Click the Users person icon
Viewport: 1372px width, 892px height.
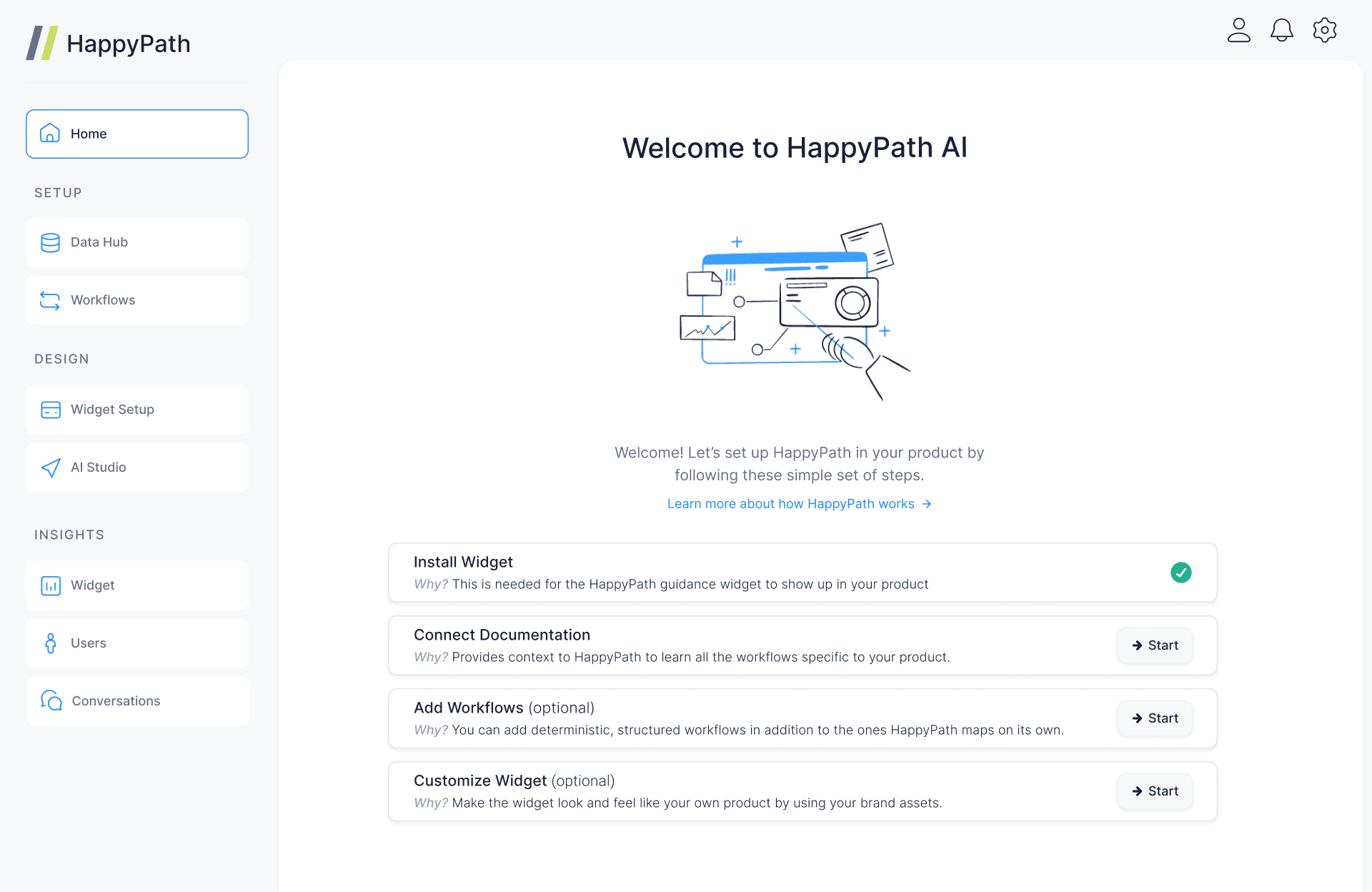coord(50,643)
